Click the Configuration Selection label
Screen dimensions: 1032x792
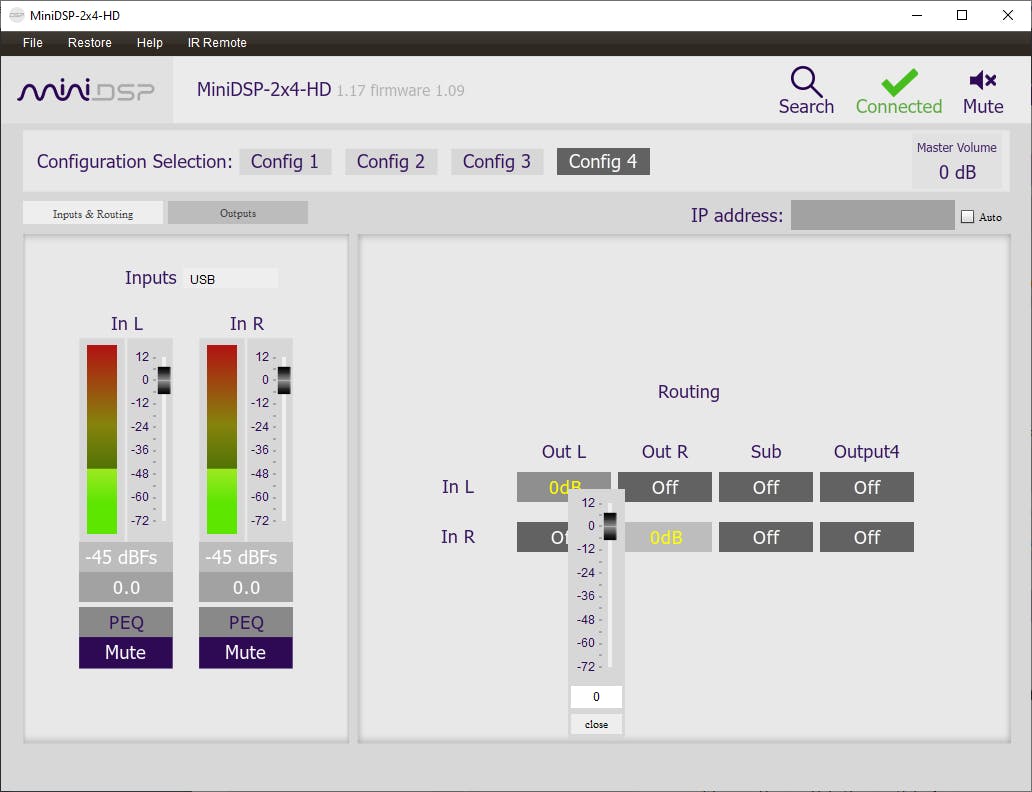(x=134, y=161)
